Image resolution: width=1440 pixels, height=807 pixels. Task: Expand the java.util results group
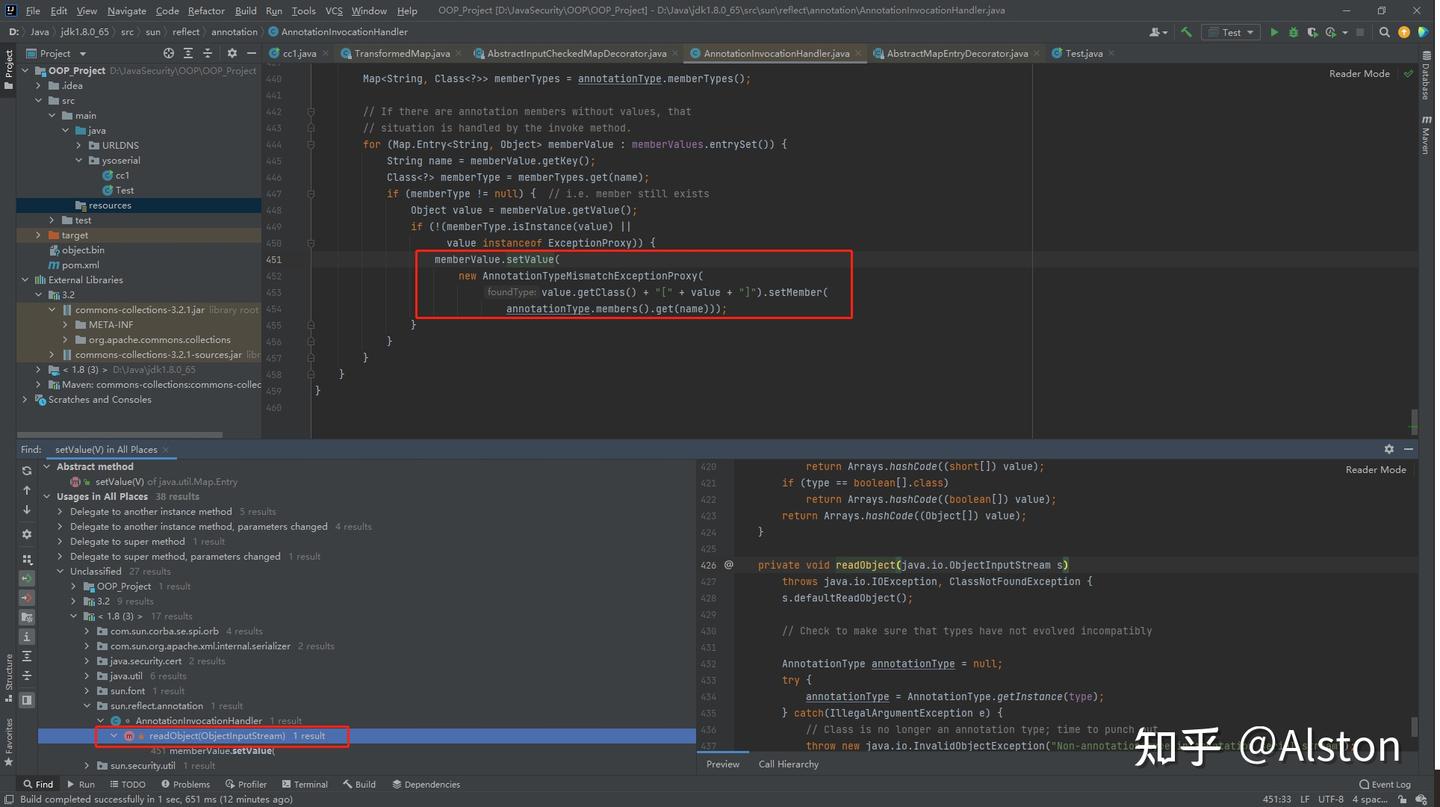[87, 676]
